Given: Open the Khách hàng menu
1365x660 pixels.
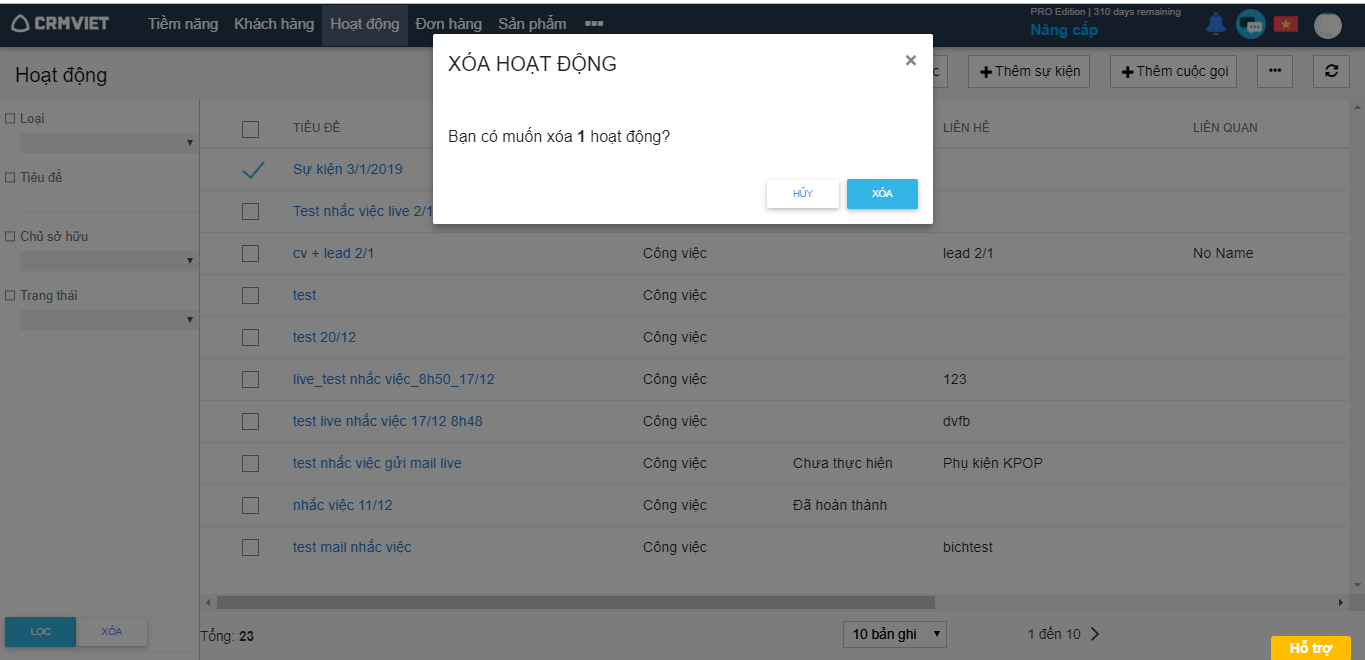Looking at the screenshot, I should click(274, 24).
